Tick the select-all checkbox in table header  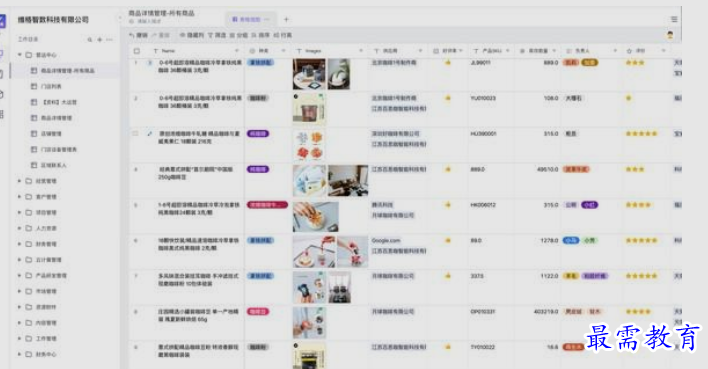[137, 51]
